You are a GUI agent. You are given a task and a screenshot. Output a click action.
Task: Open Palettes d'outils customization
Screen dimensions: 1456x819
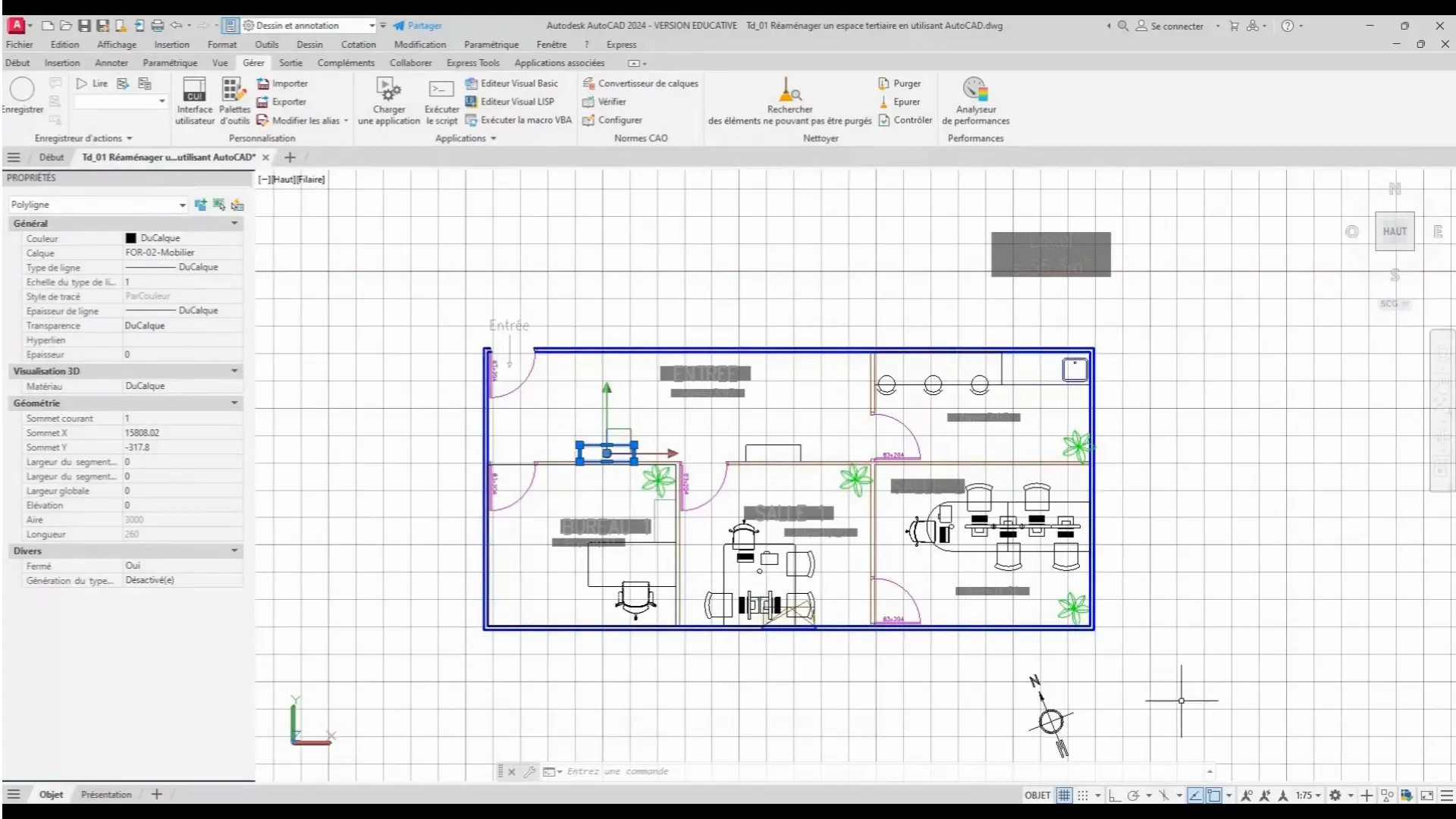(234, 101)
